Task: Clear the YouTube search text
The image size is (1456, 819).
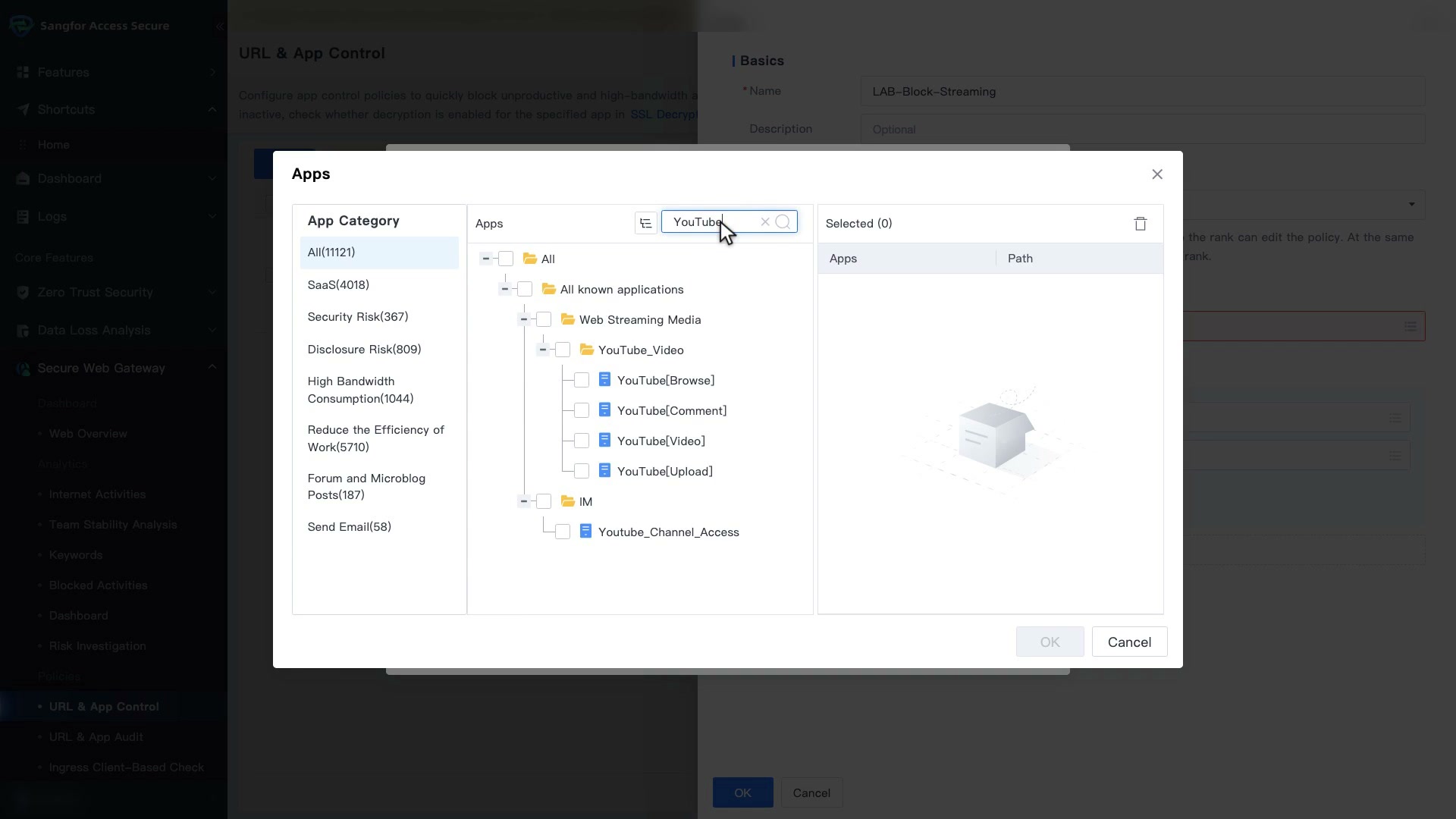Action: pyautogui.click(x=765, y=222)
